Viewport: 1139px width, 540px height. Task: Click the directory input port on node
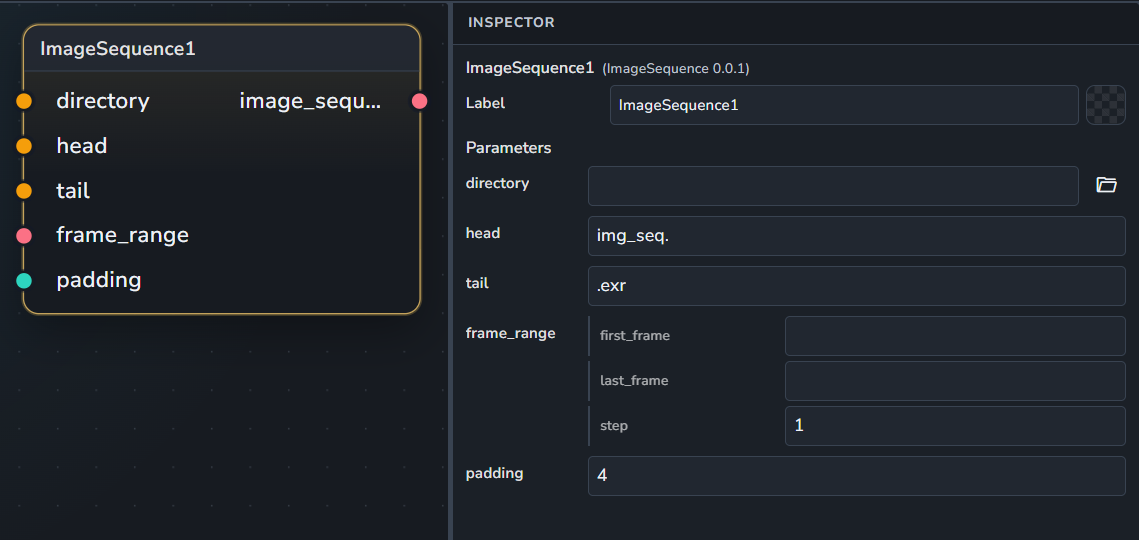(x=24, y=101)
